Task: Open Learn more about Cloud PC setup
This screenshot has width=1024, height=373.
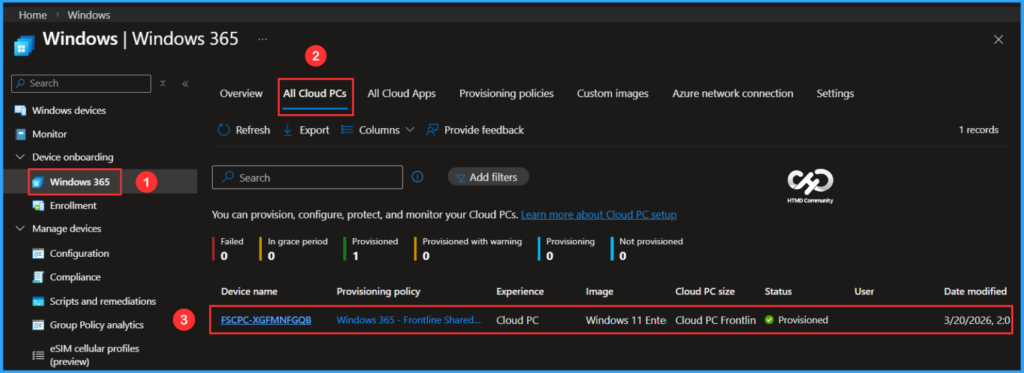Action: (x=599, y=214)
